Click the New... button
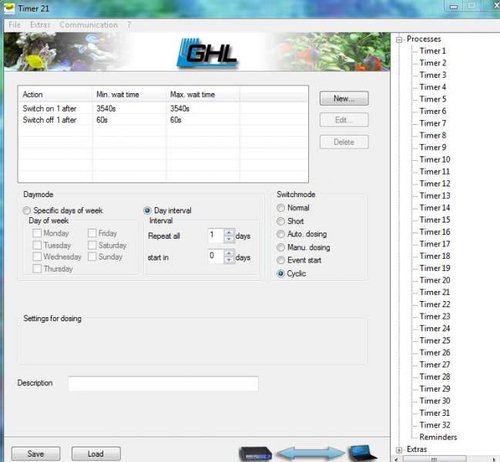 (x=344, y=99)
